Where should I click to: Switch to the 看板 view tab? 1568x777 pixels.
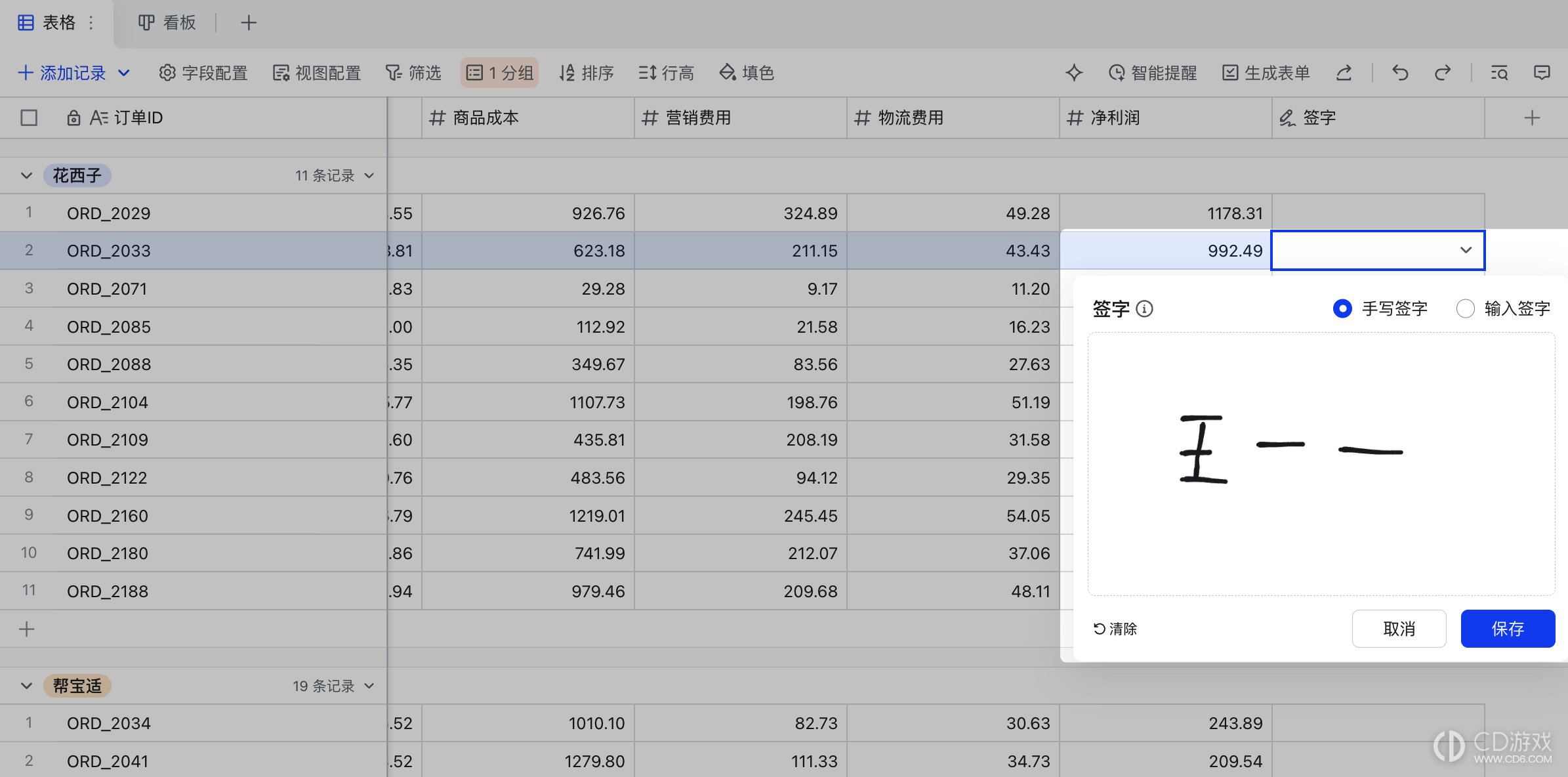(x=167, y=23)
